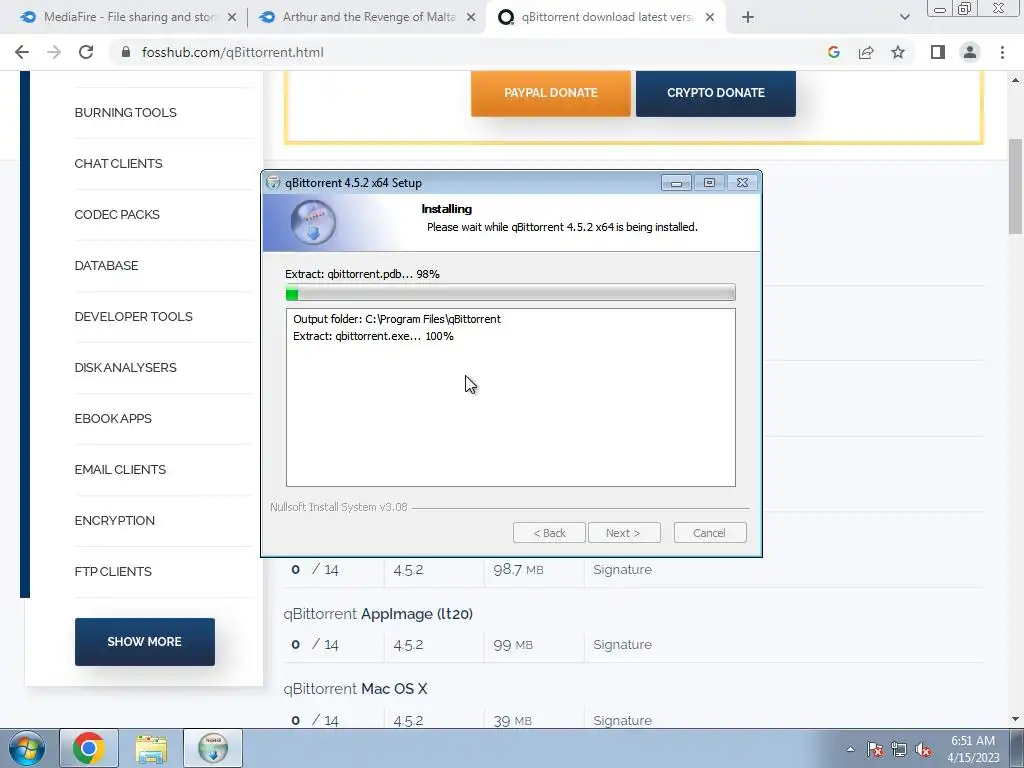Image resolution: width=1024 pixels, height=768 pixels.
Task: Click scrollbar up arrow of page
Action: pyautogui.click(x=1016, y=80)
